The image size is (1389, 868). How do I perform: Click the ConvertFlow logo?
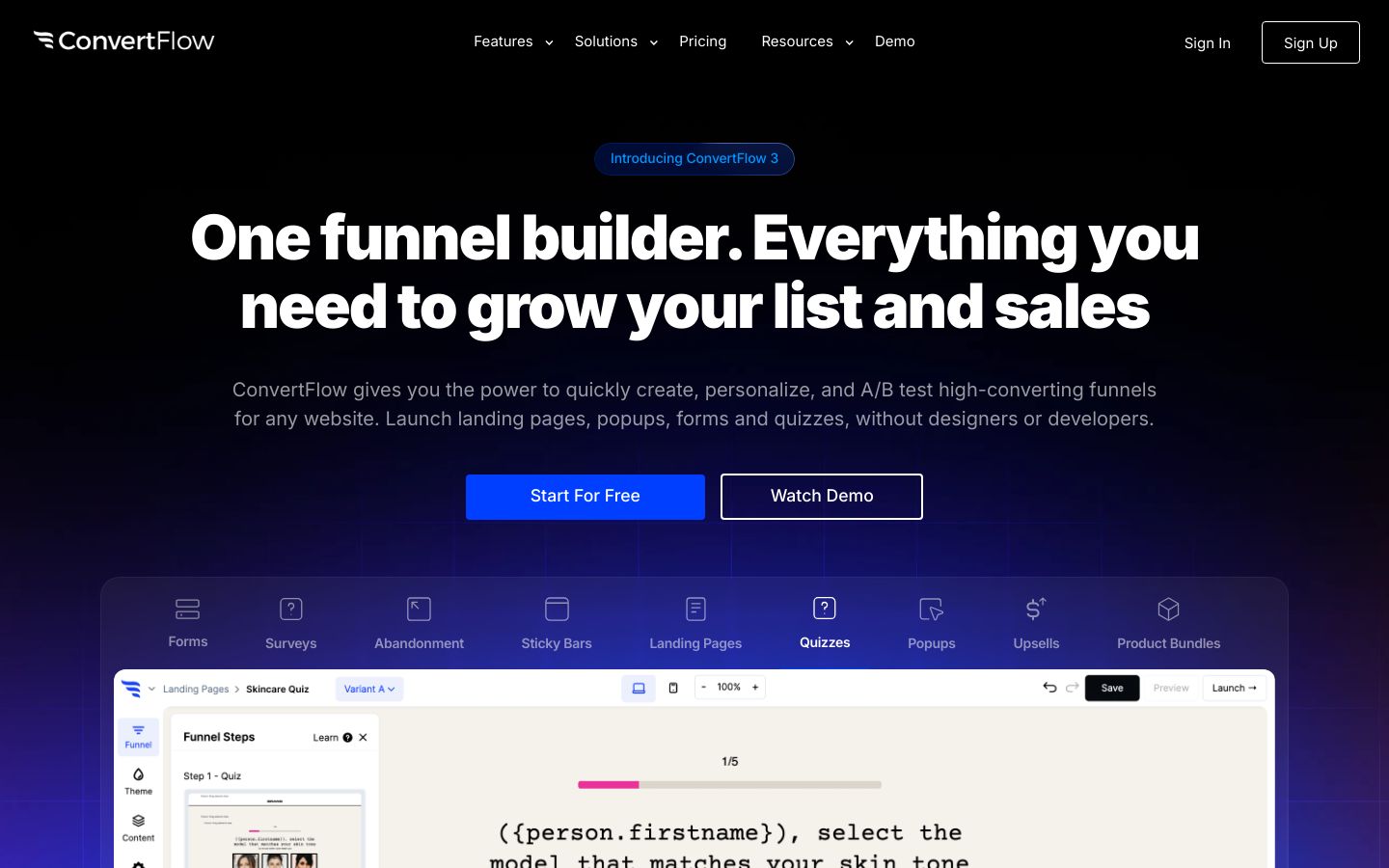point(124,41)
